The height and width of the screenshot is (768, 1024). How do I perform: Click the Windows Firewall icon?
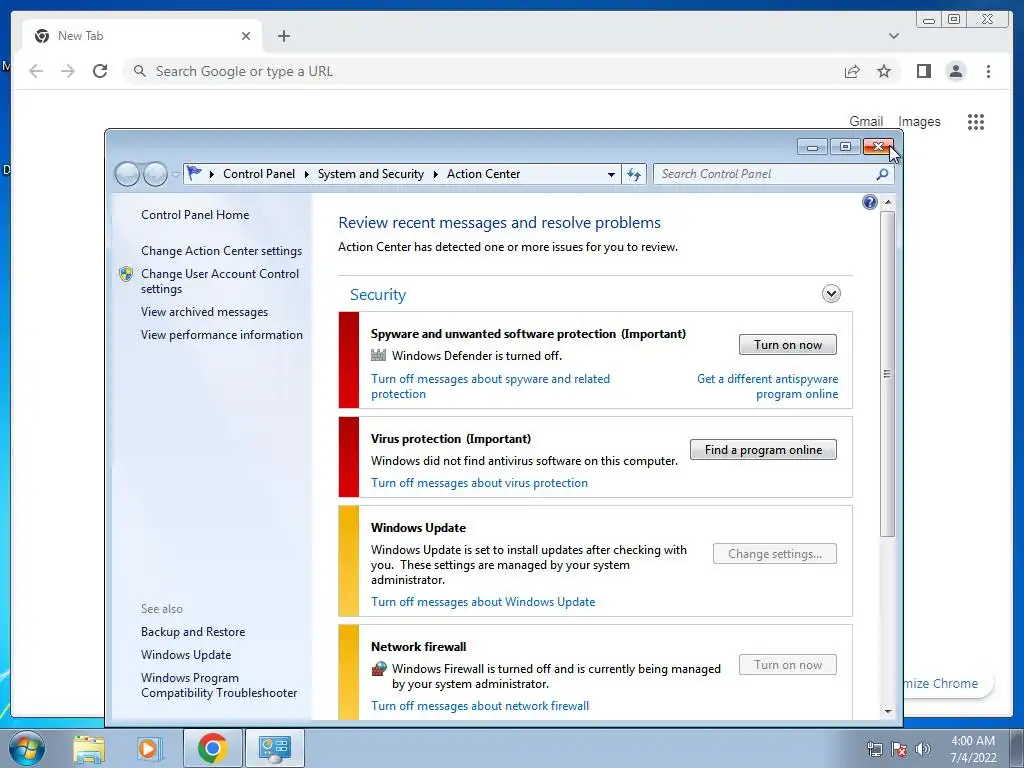click(x=379, y=669)
